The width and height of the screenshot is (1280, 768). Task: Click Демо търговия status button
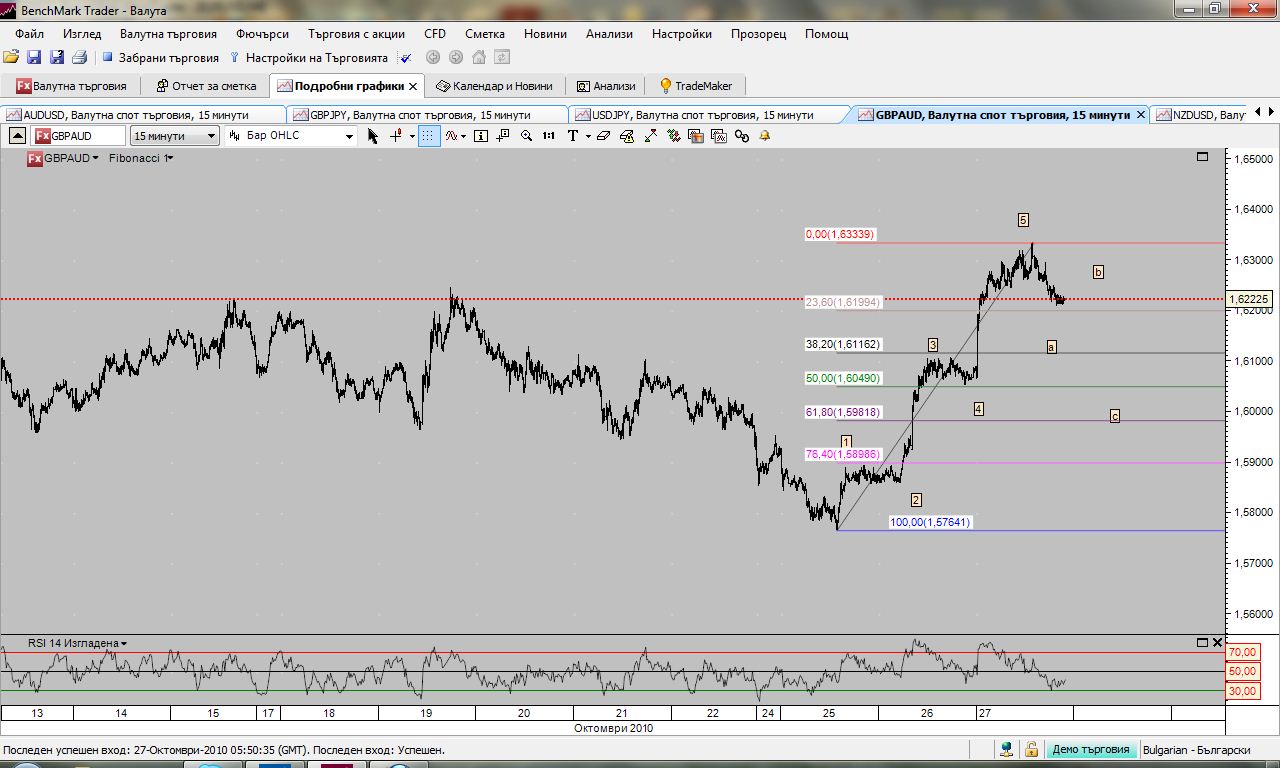click(x=1090, y=750)
